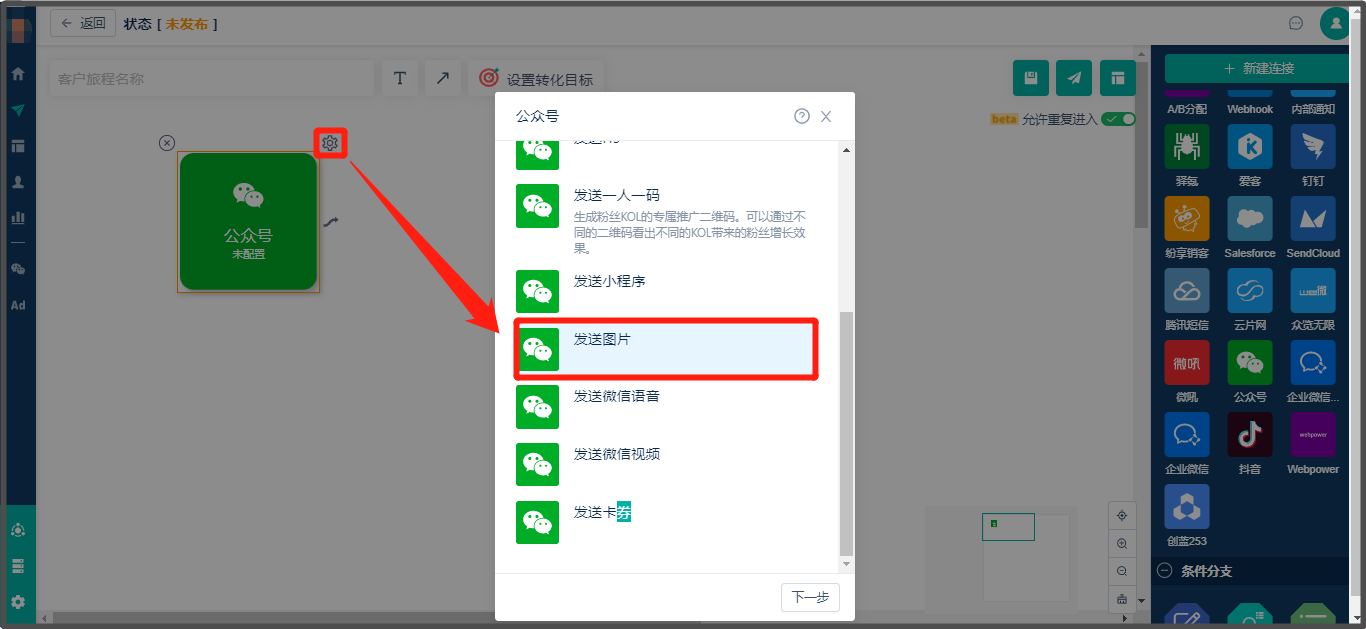Open the server stack icon at sidebar bottom
Image resolution: width=1366 pixels, height=629 pixels.
pos(18,566)
